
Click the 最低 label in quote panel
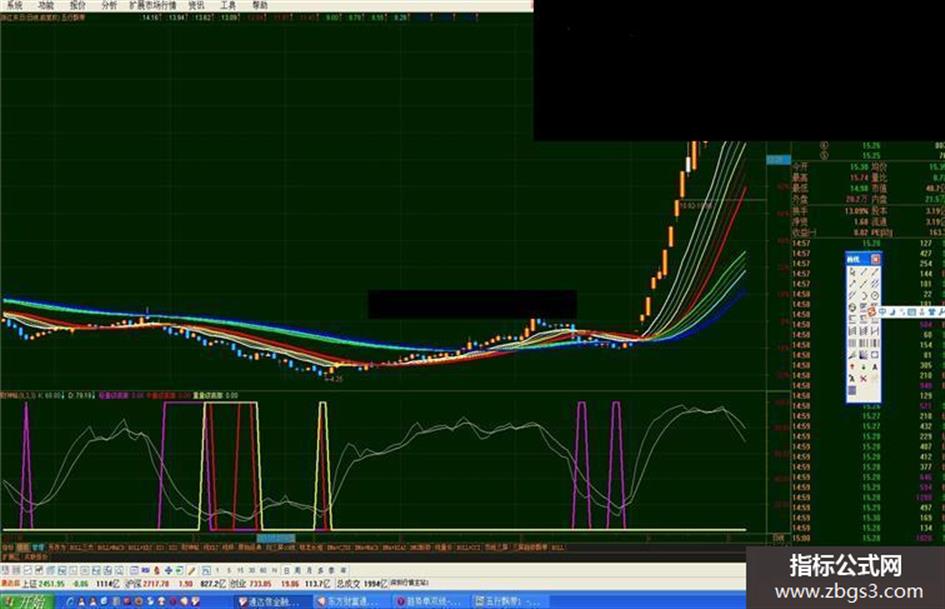pyautogui.click(x=800, y=188)
